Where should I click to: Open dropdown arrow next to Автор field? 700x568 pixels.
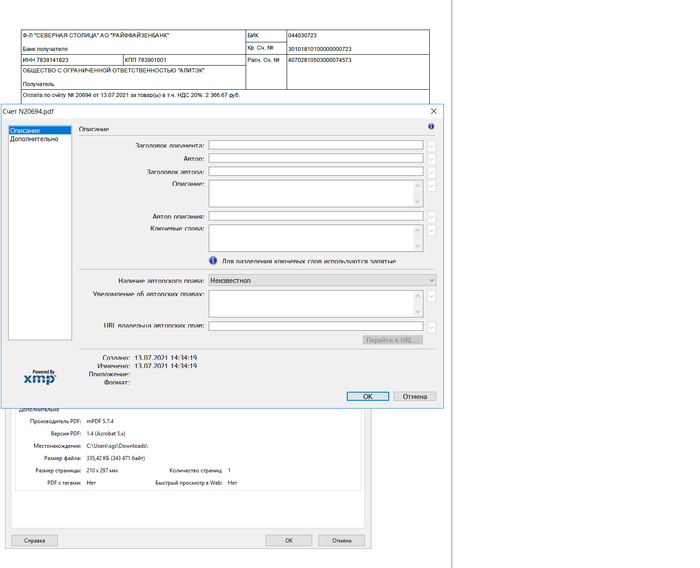[x=431, y=159]
